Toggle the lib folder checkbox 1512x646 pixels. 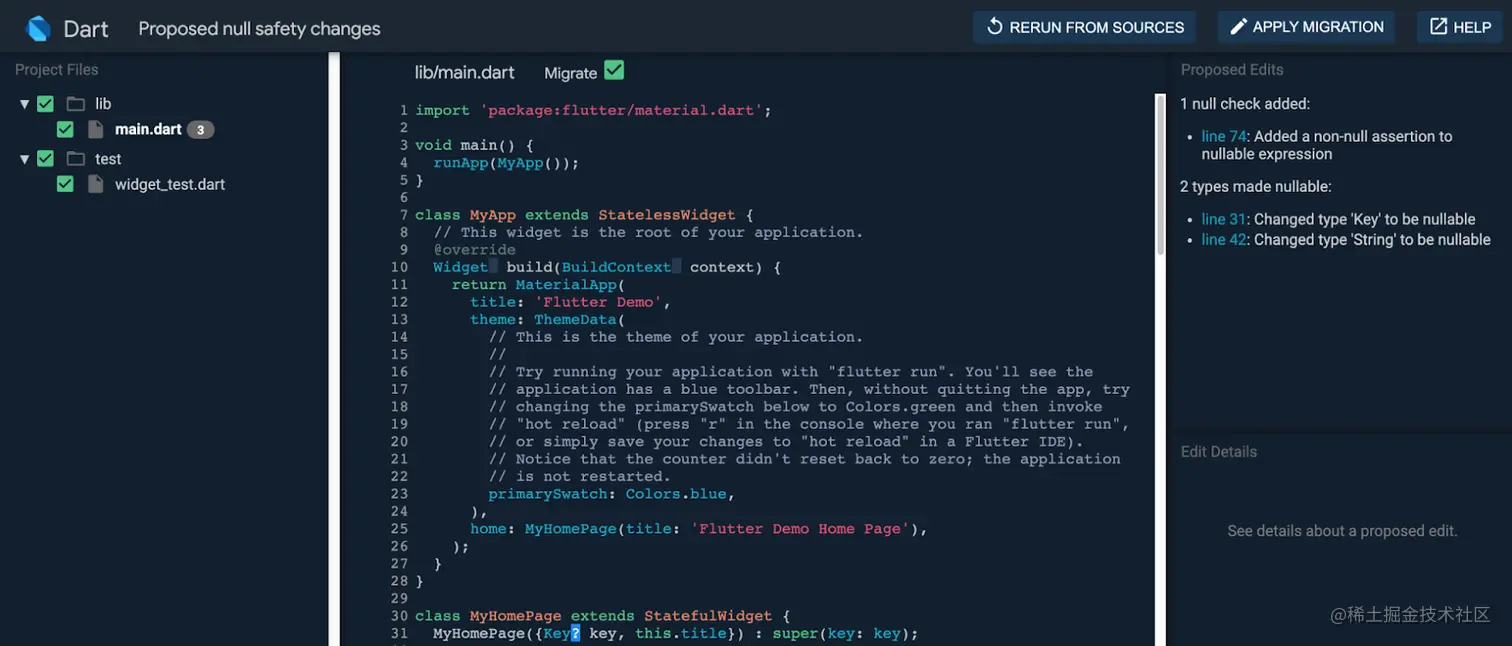[45, 104]
